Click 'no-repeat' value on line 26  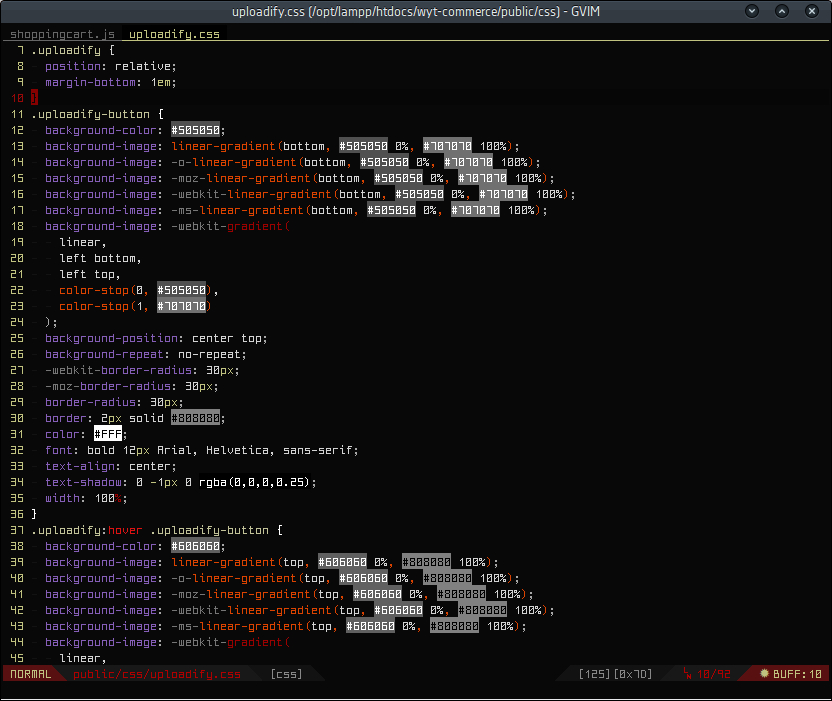(x=209, y=354)
